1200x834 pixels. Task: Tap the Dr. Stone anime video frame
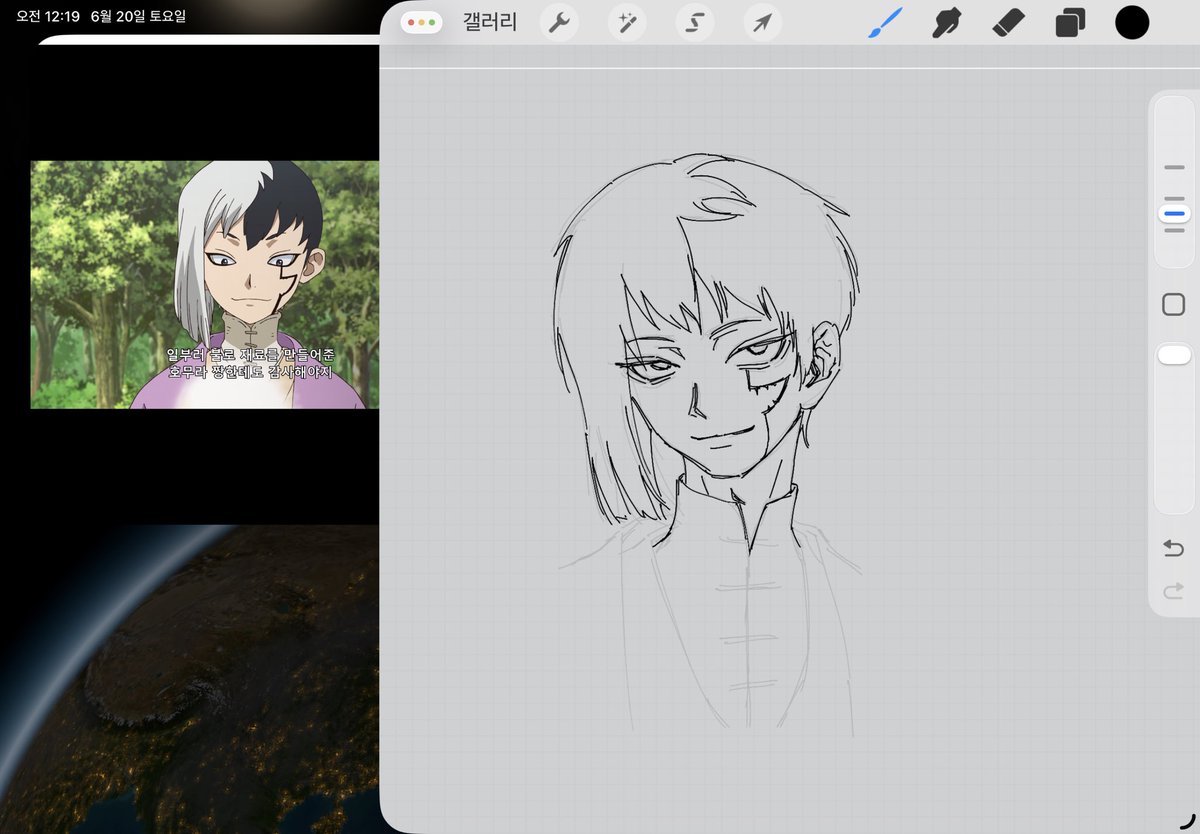[x=205, y=285]
